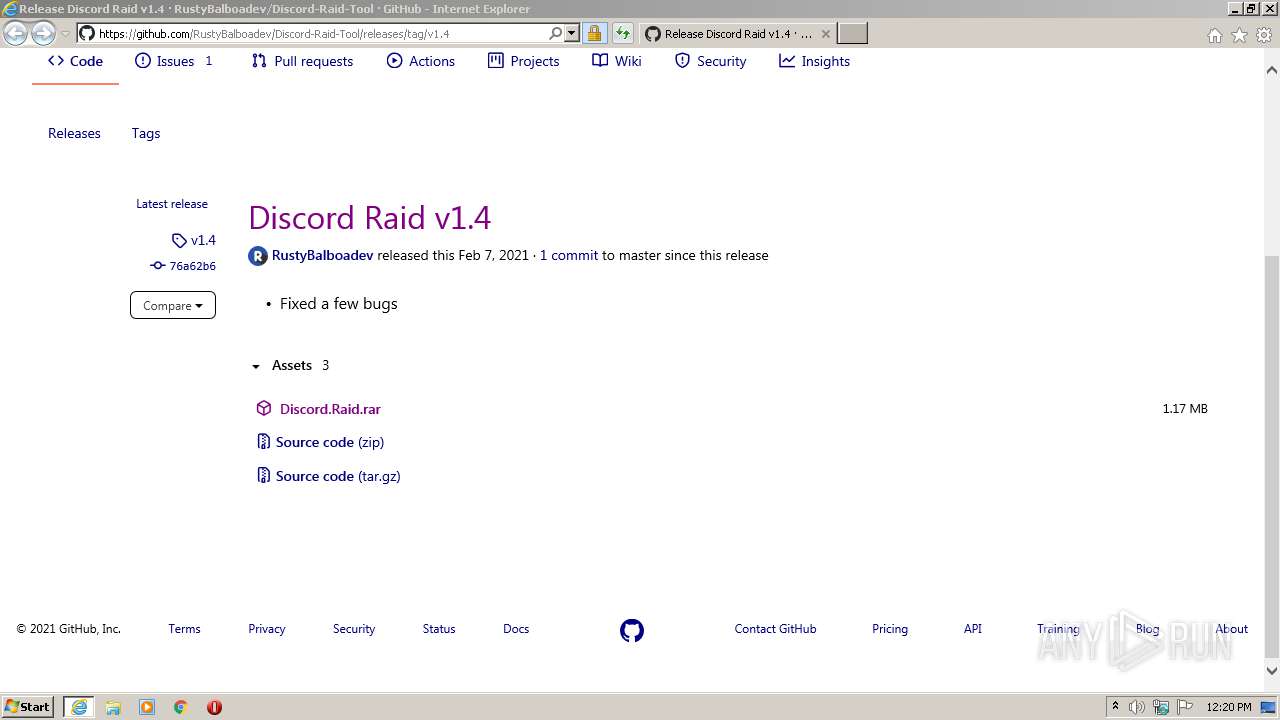Click the zip file icon beside Source code (zip)
1280x720 pixels.
click(264, 442)
